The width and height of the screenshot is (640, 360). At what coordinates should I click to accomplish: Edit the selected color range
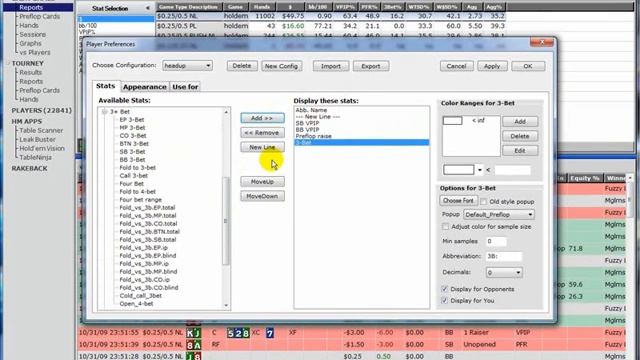point(520,151)
